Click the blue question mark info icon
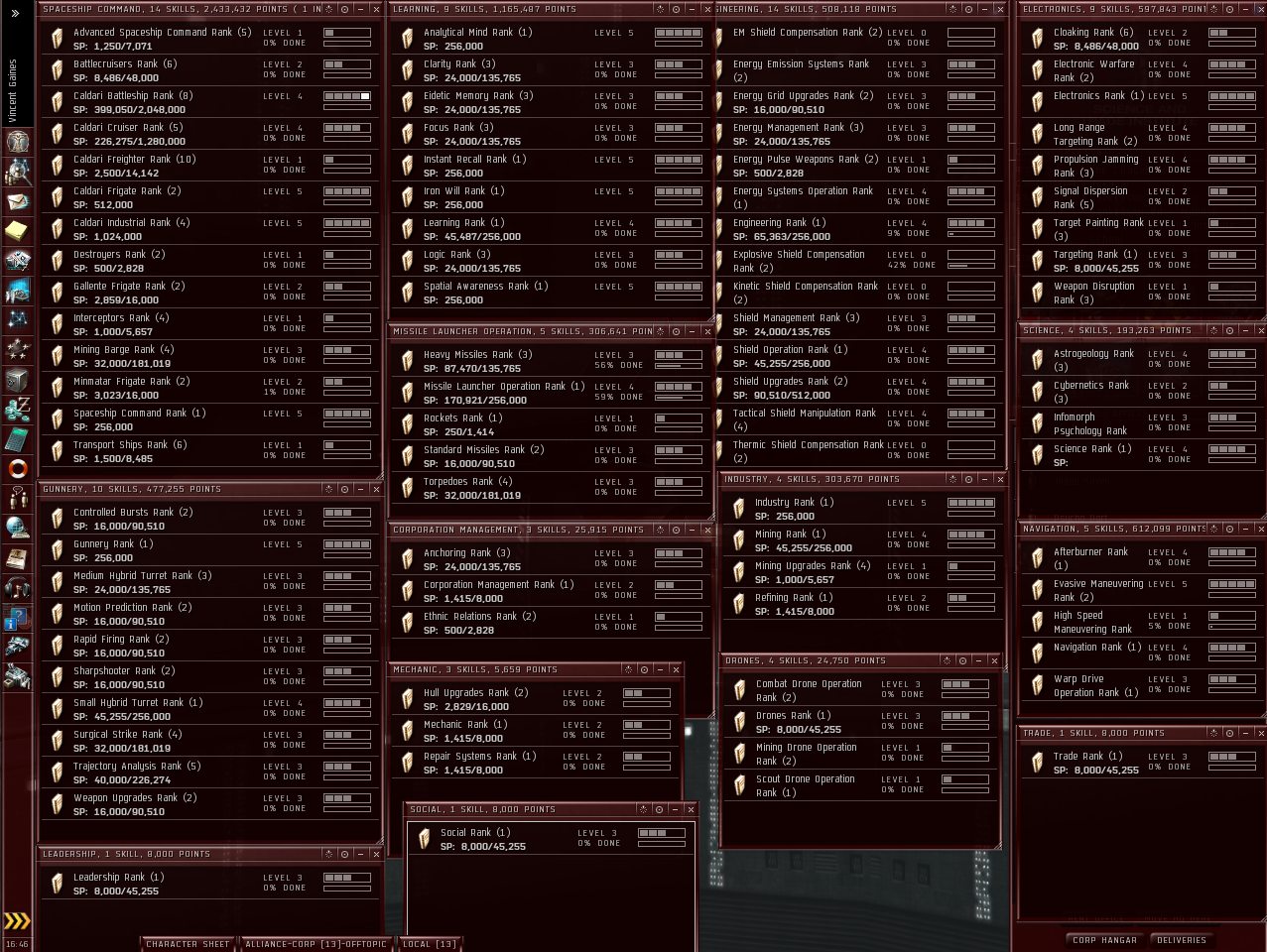1267x952 pixels. pos(17,619)
